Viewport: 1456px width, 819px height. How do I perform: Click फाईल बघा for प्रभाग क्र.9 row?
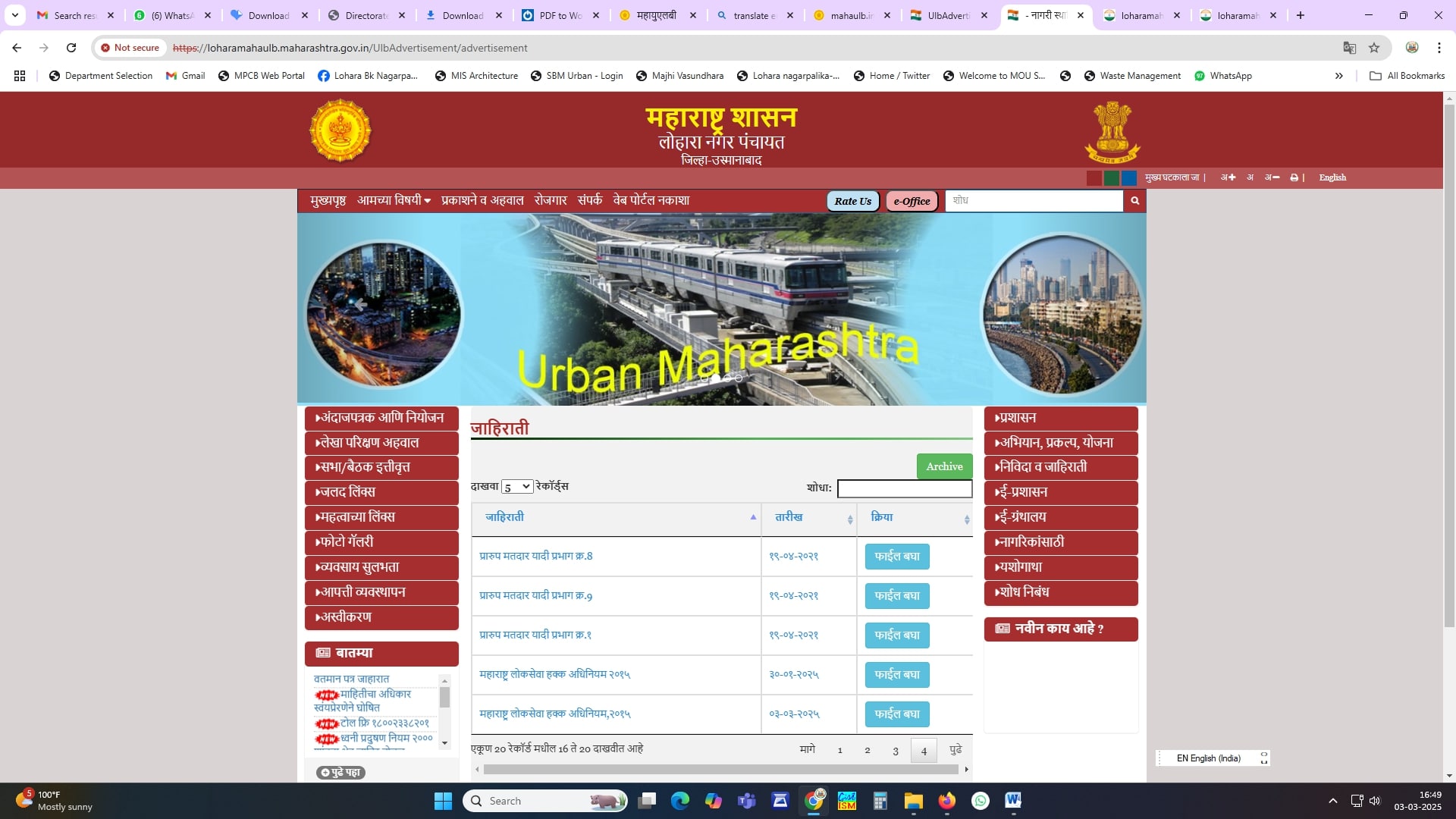tap(897, 596)
